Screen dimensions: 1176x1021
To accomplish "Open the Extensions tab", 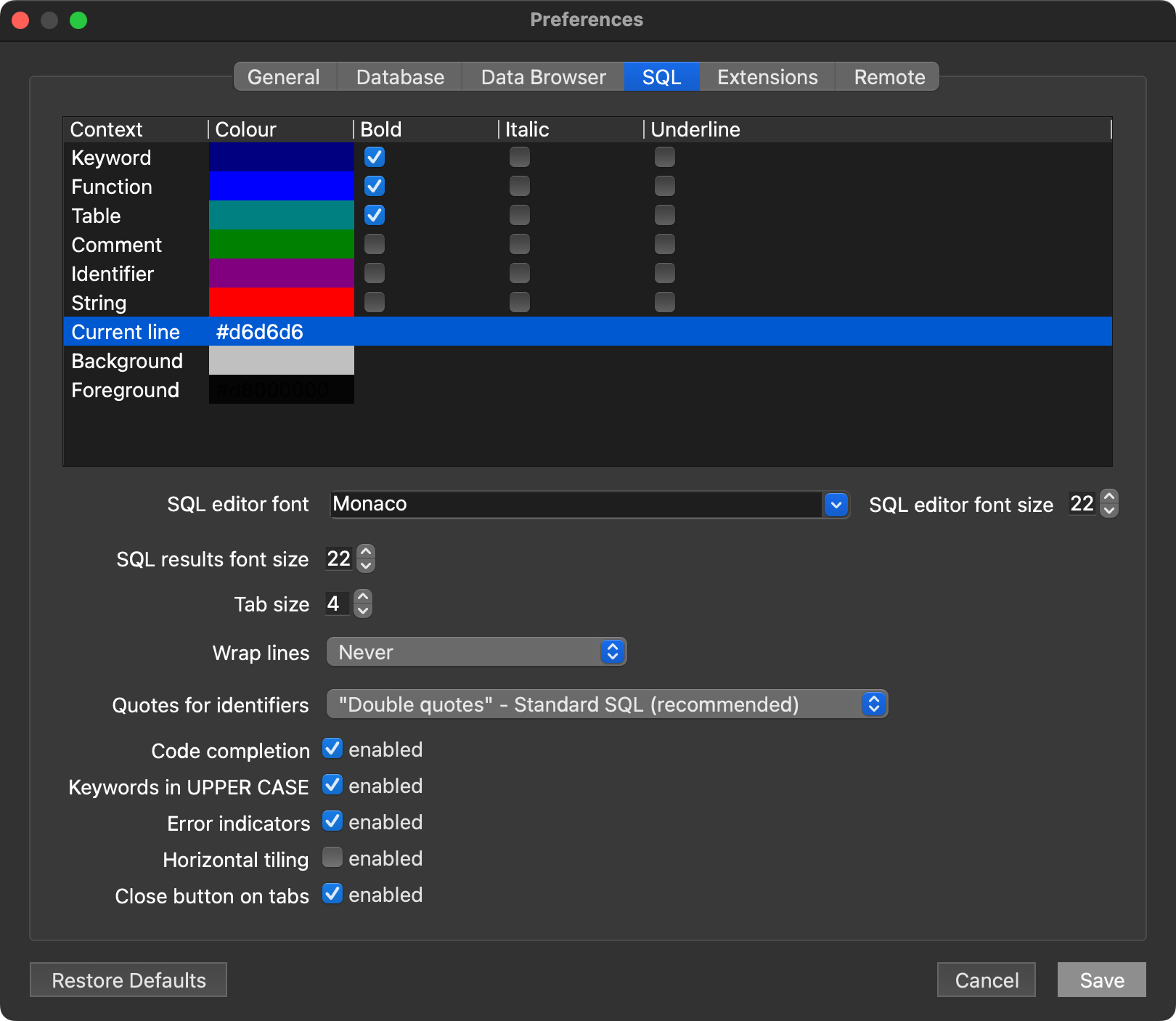I will pyautogui.click(x=767, y=77).
